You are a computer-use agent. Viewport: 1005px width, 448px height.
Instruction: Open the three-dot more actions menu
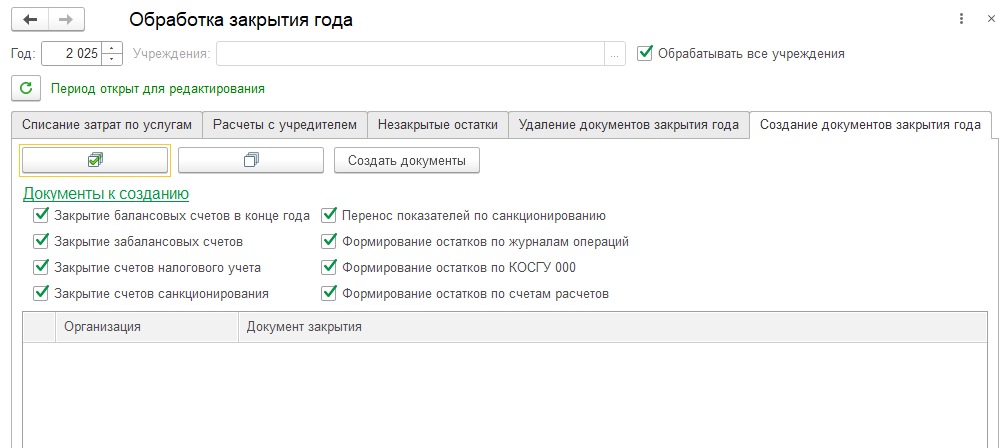point(961,19)
